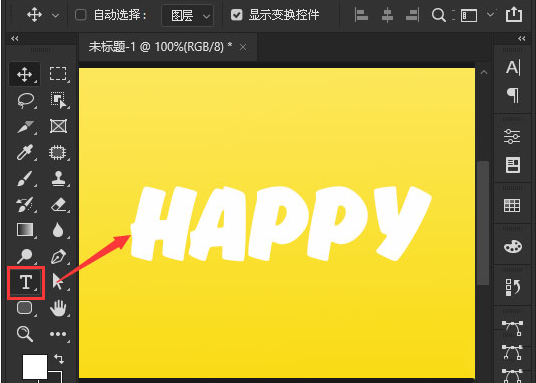Image resolution: width=536 pixels, height=383 pixels.
Task: Select the Brush tool
Action: point(25,179)
